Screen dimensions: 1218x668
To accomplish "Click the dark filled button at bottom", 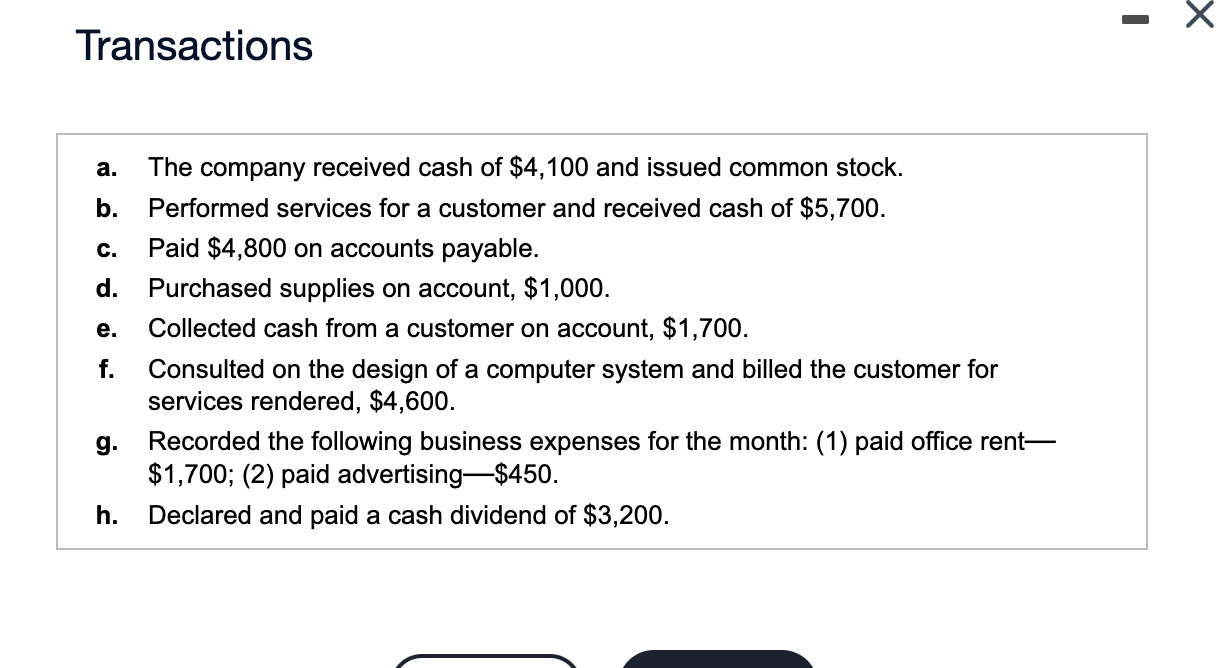I will point(718,661).
